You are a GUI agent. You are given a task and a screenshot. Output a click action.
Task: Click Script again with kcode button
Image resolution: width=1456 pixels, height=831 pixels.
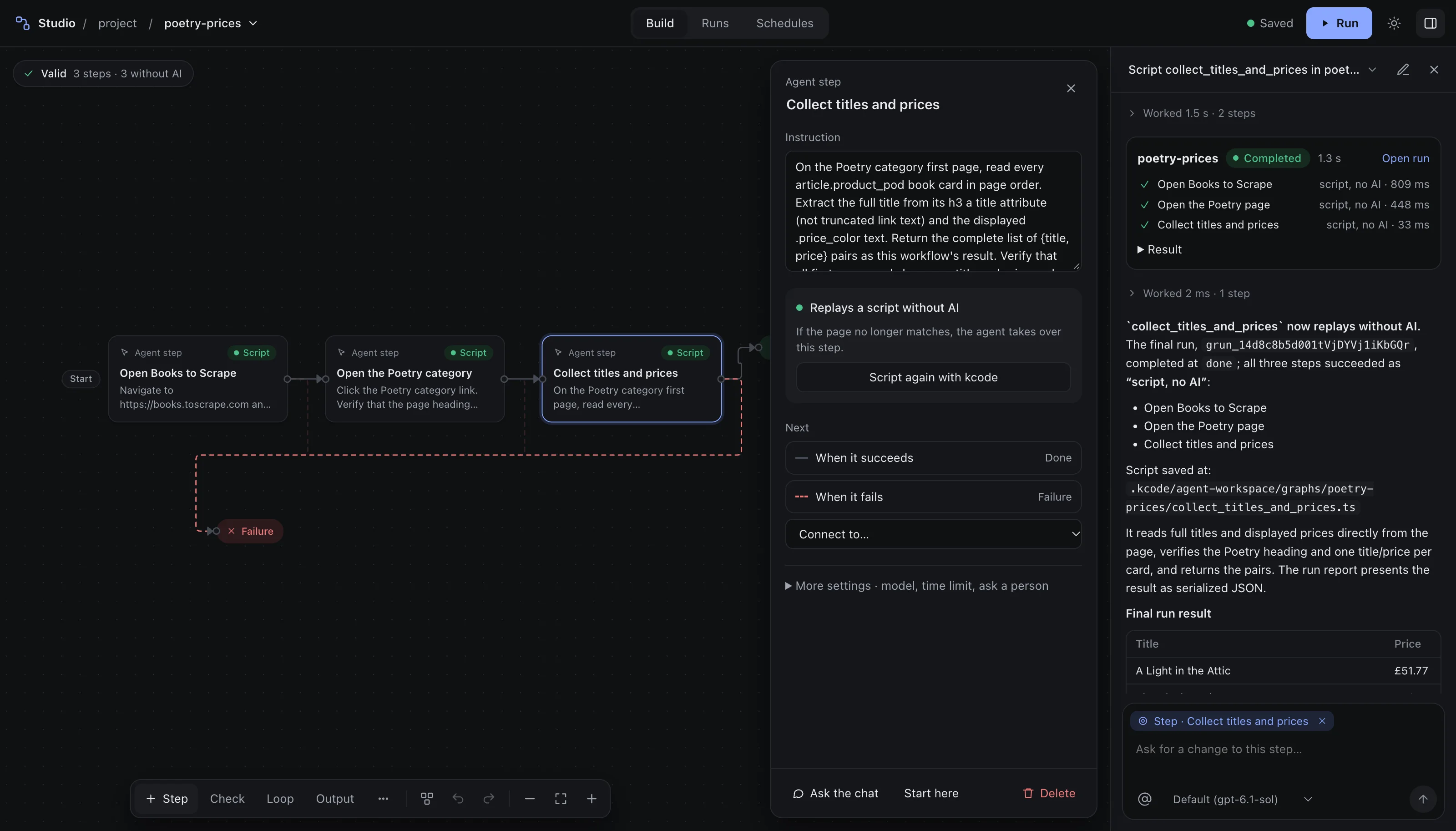pyautogui.click(x=933, y=377)
